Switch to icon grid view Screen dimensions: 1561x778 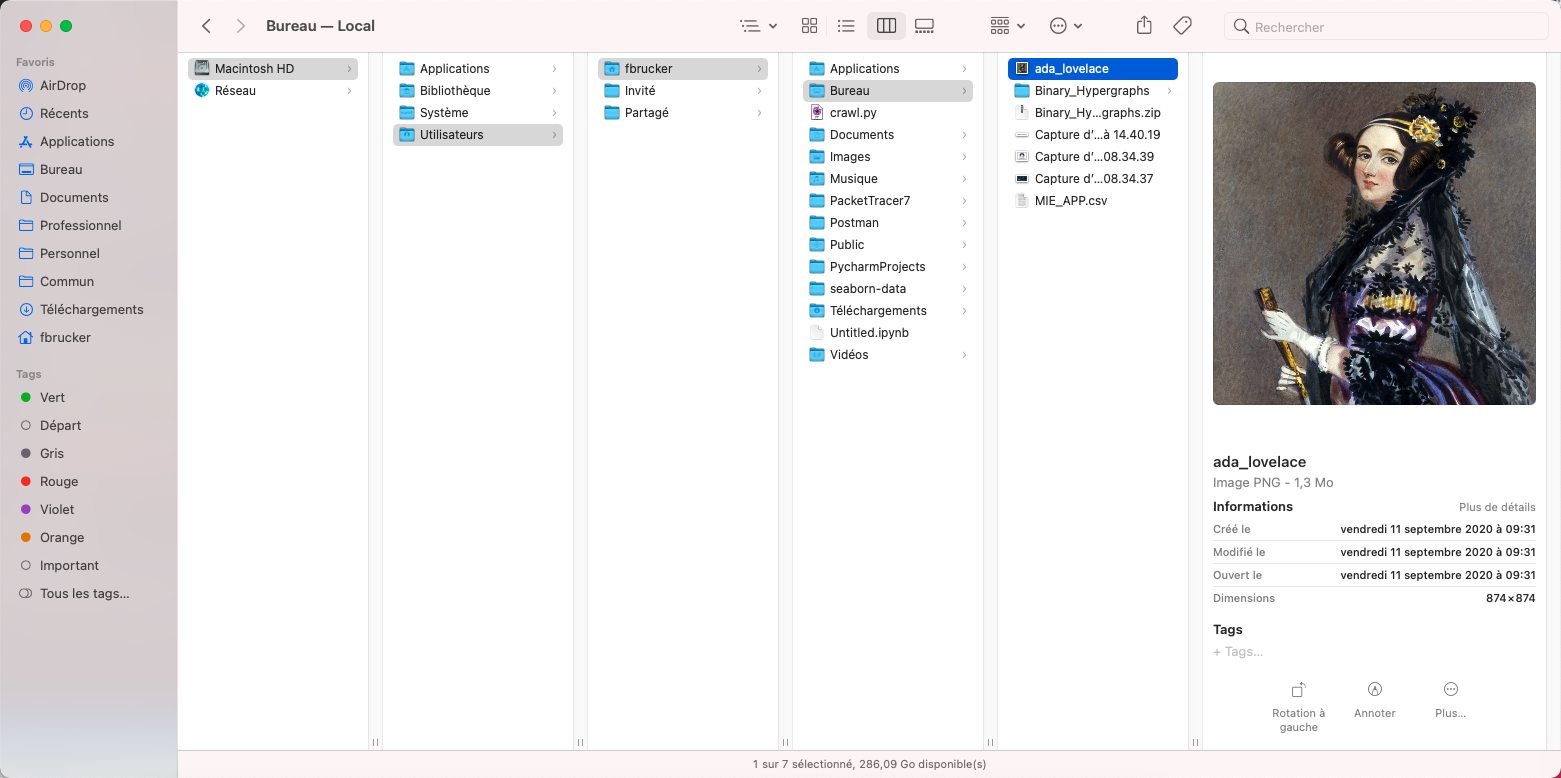pyautogui.click(x=809, y=25)
